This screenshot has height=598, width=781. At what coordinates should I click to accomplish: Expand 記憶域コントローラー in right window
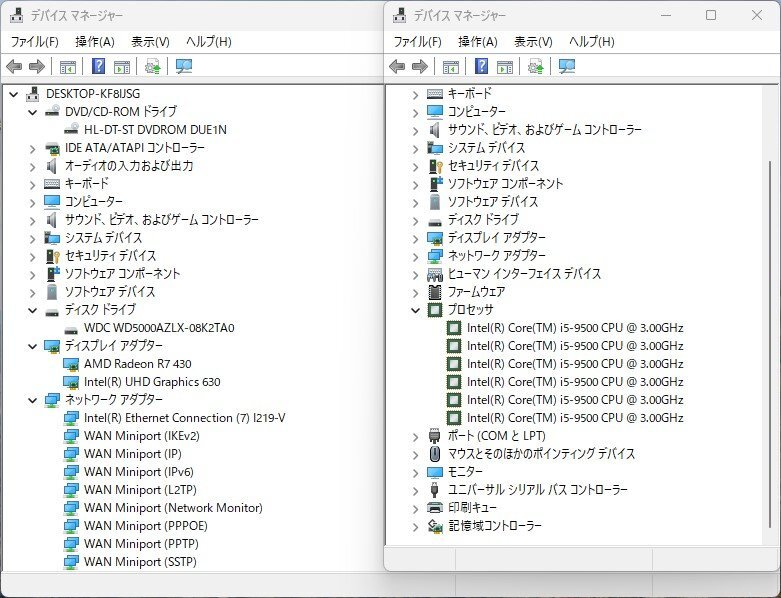(415, 526)
